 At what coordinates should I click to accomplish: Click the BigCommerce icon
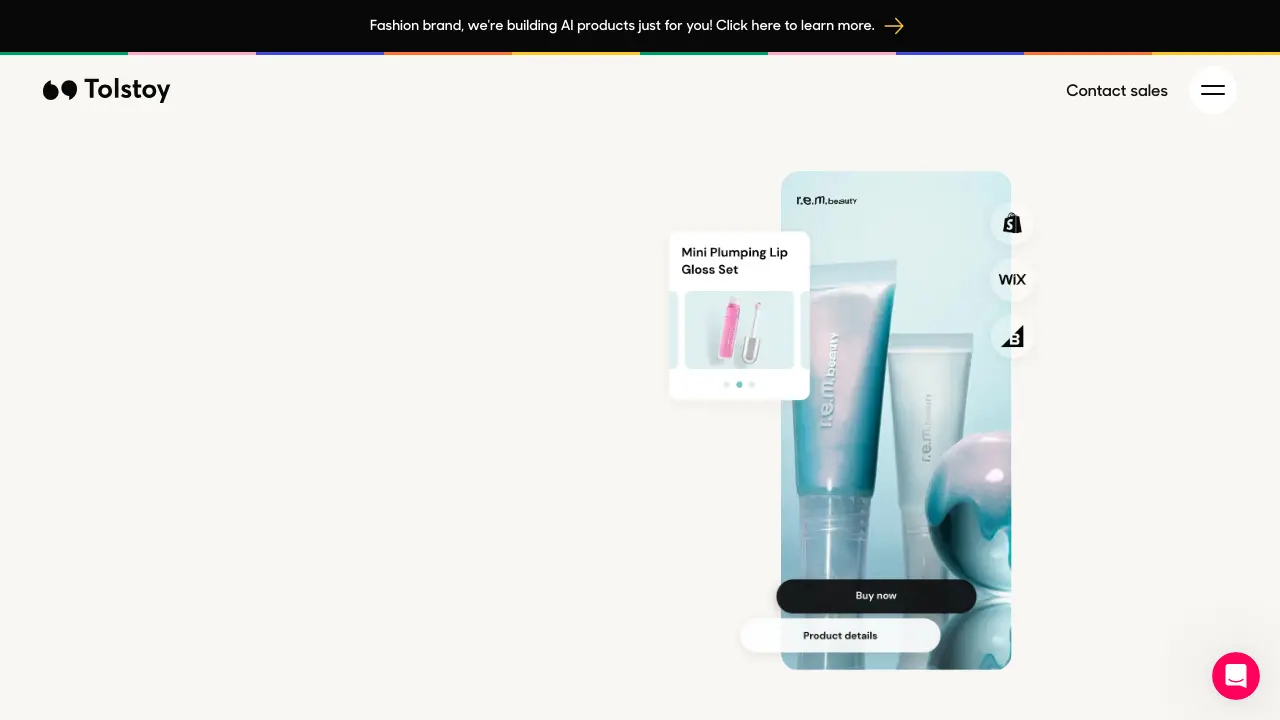(x=1012, y=337)
